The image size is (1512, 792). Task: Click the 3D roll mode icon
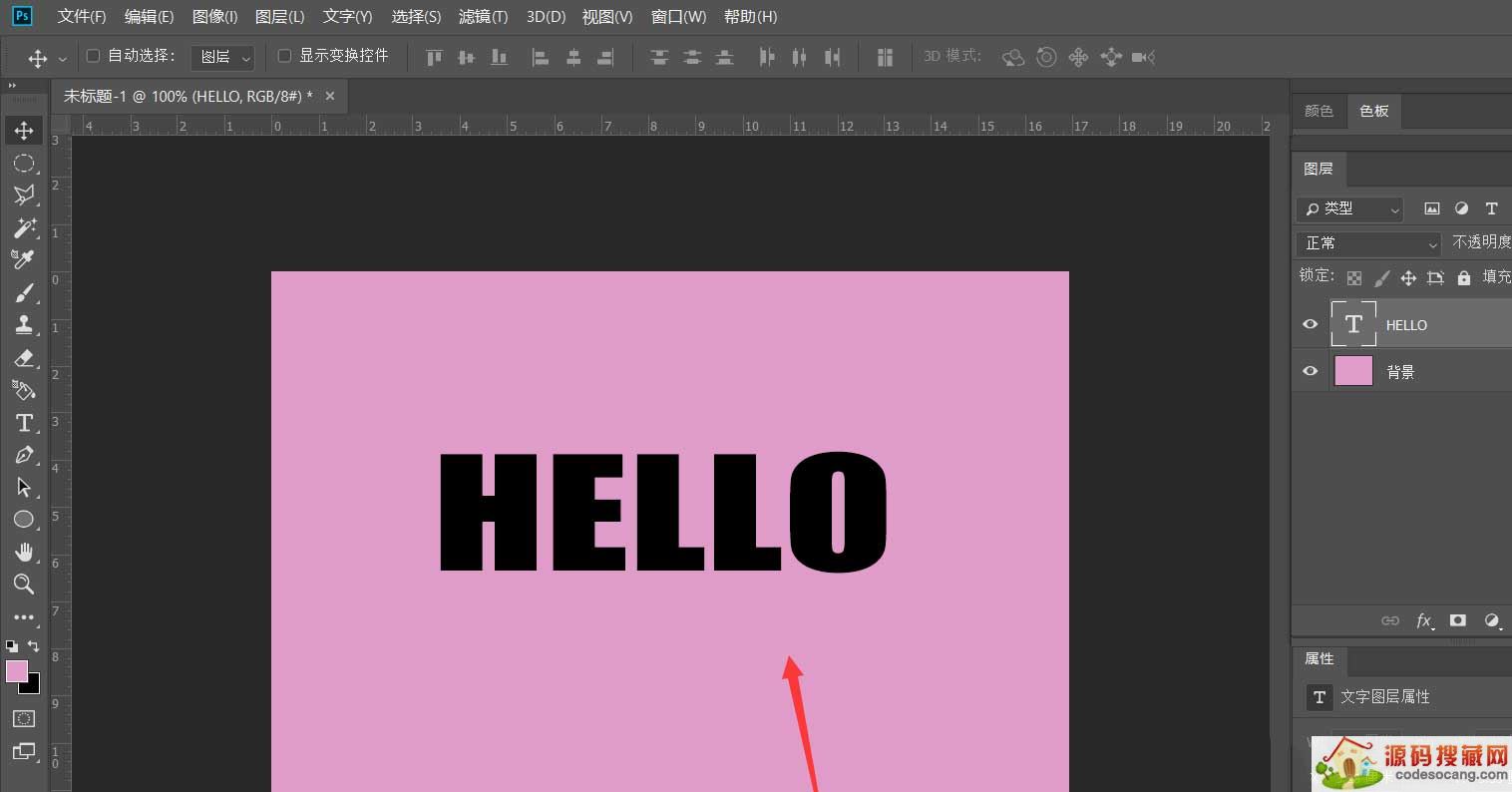tap(1046, 57)
